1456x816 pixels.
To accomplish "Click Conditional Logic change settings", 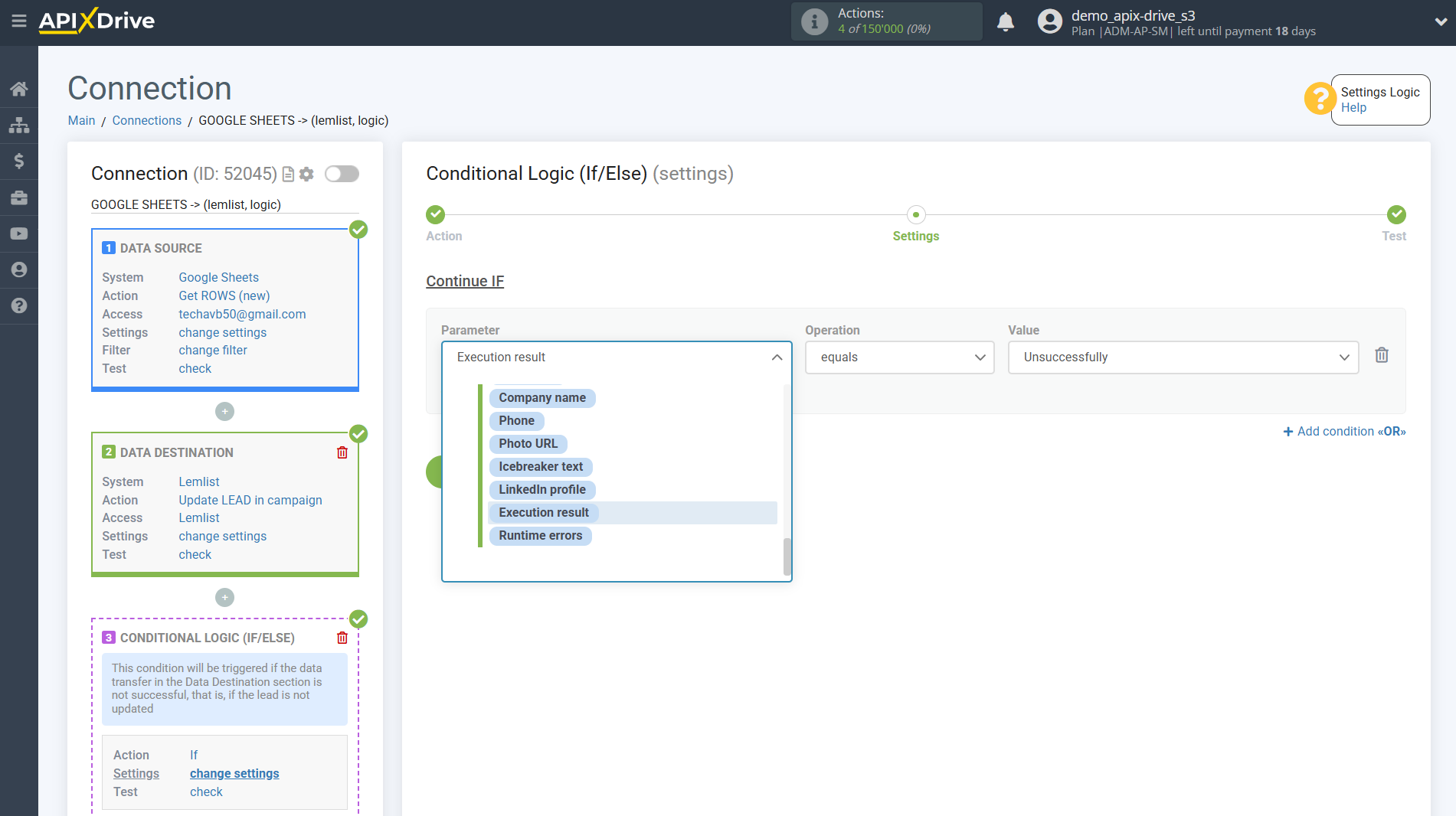I will pos(234,774).
